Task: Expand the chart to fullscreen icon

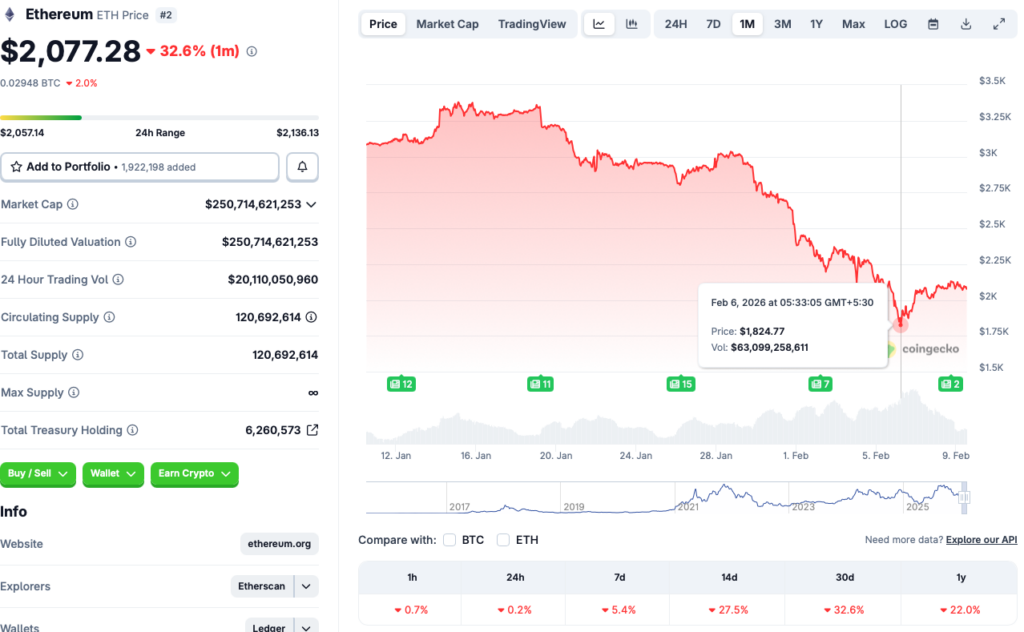Action: pos(999,23)
